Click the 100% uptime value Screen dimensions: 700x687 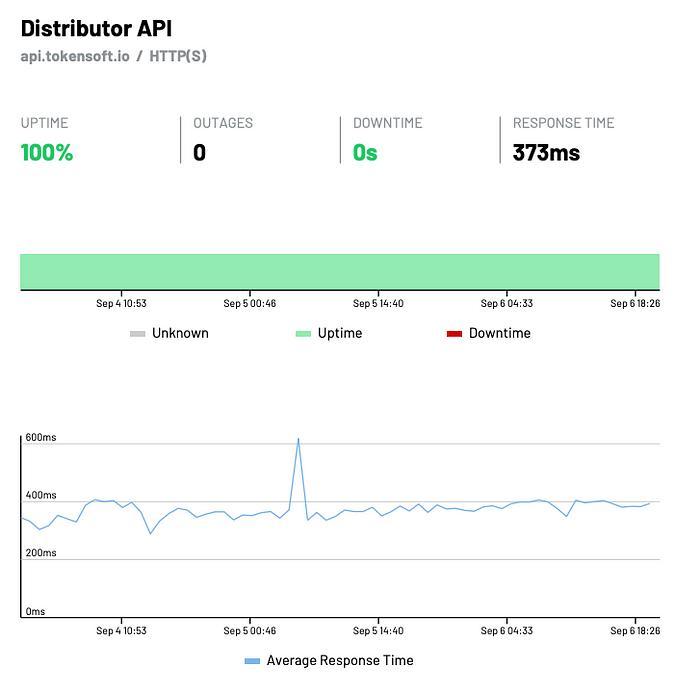click(x=47, y=153)
